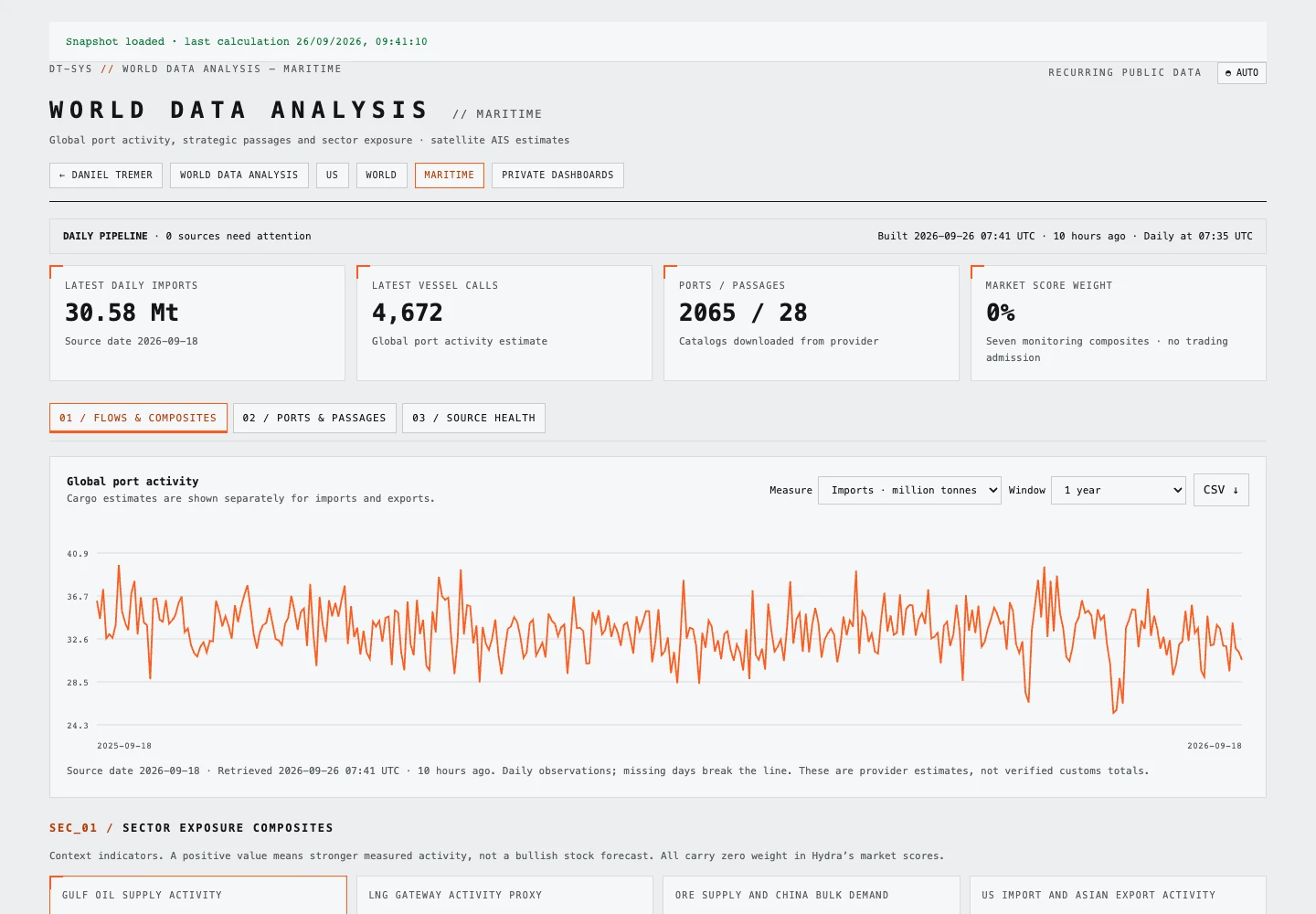
Task: Click the Latest Daily Imports value 30.58 Mt
Action: point(122,313)
